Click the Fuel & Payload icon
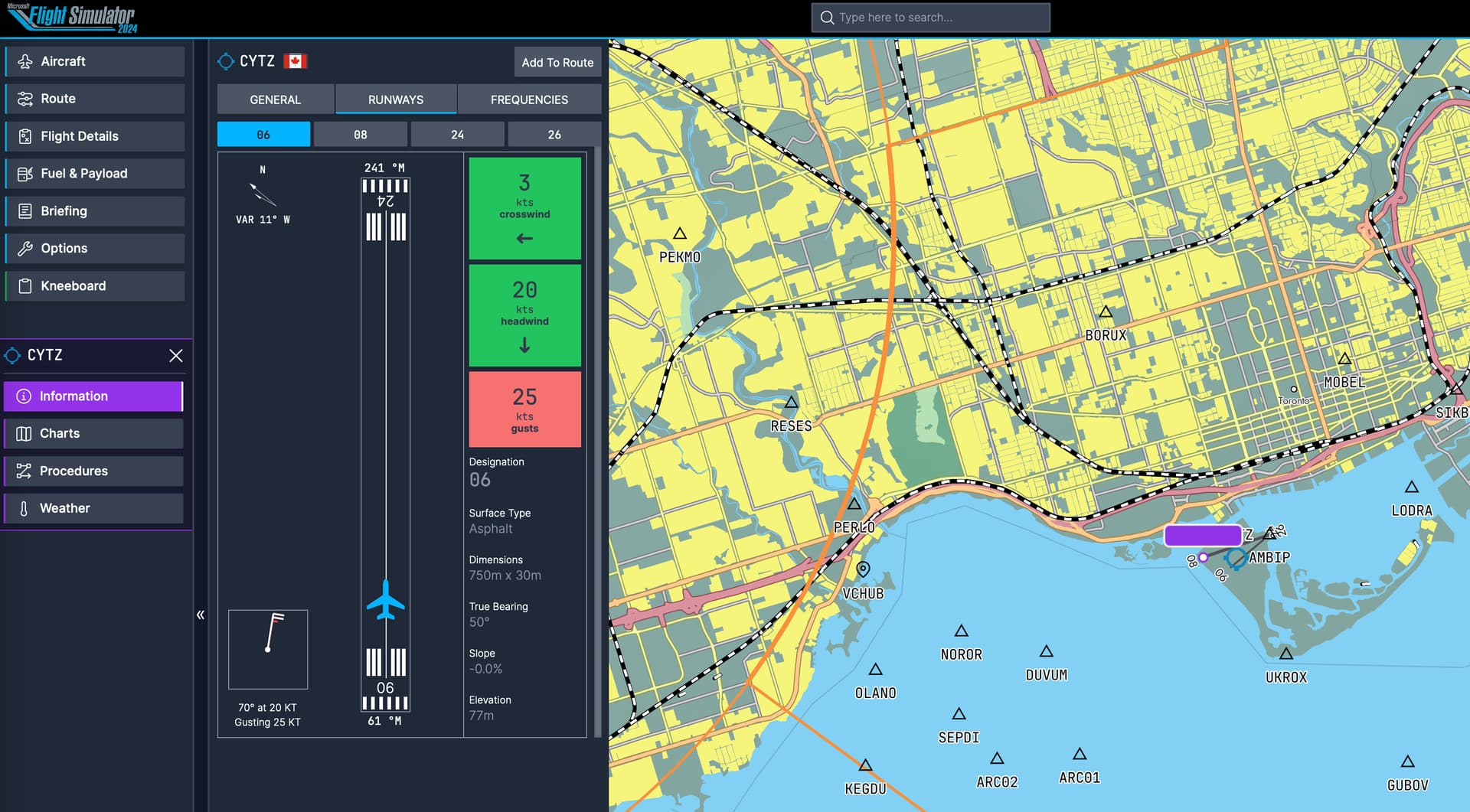Screen dimensions: 1470x812 click(25, 174)
